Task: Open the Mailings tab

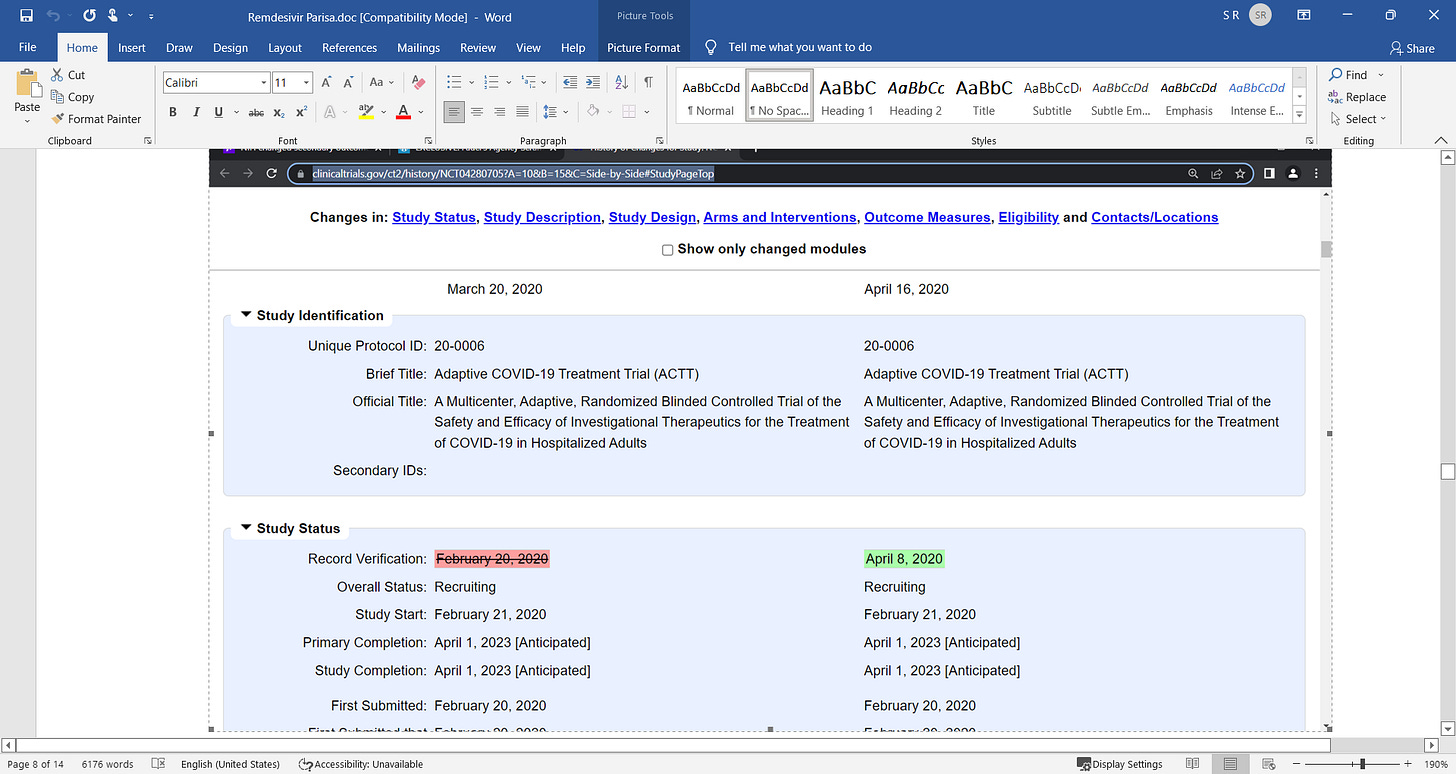Action: click(x=418, y=47)
